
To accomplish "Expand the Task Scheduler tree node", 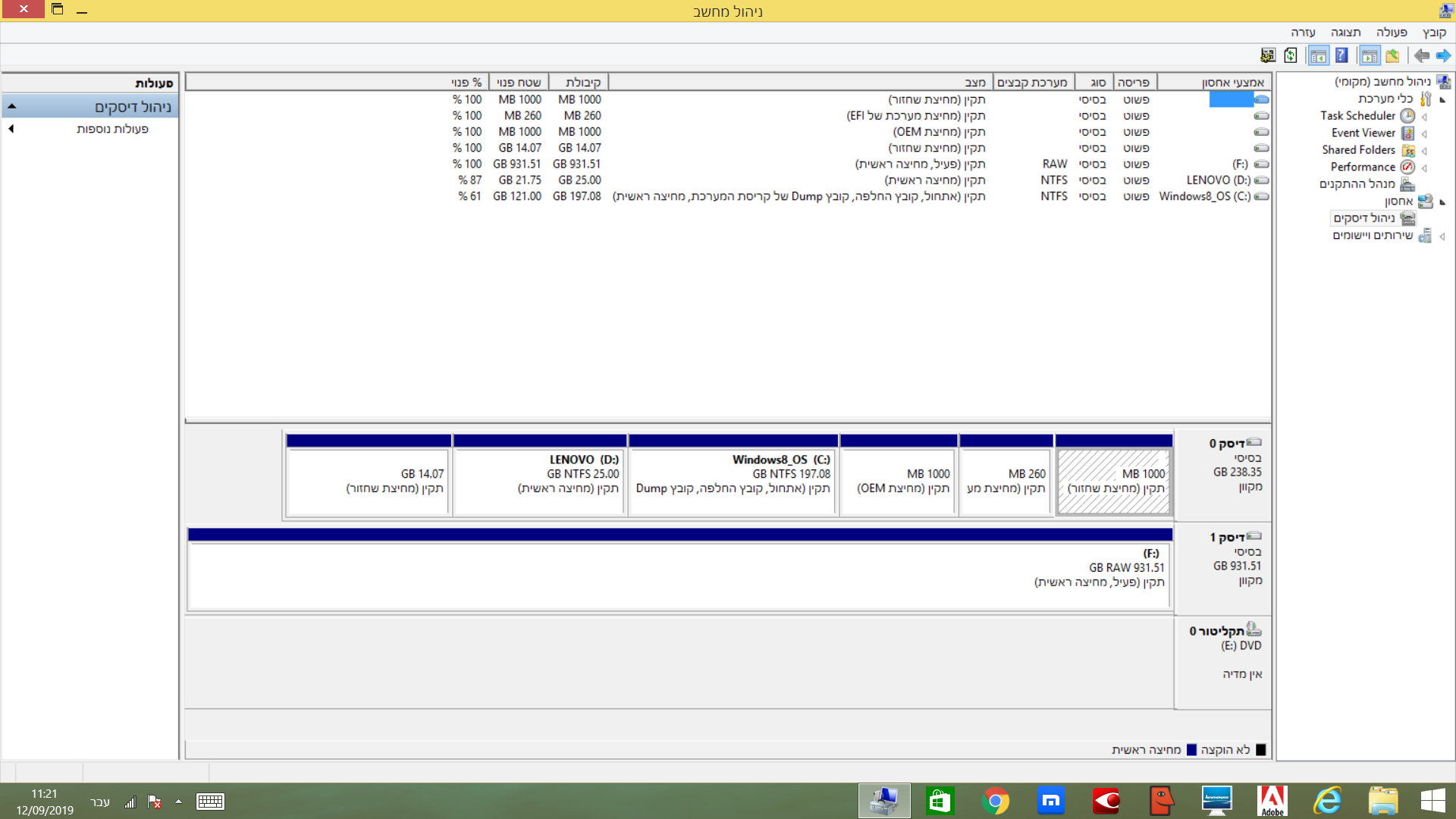I will coord(1424,117).
